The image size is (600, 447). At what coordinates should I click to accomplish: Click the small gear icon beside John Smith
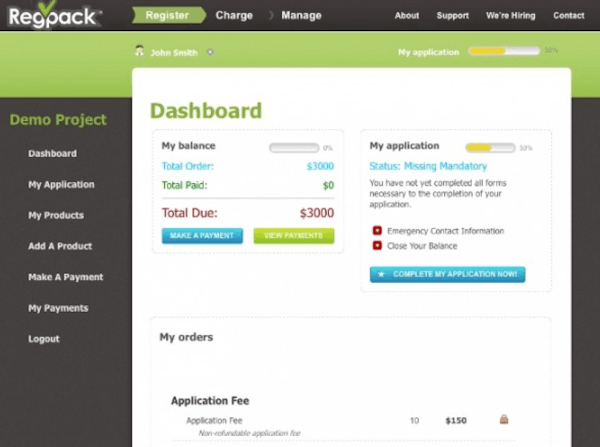click(210, 52)
